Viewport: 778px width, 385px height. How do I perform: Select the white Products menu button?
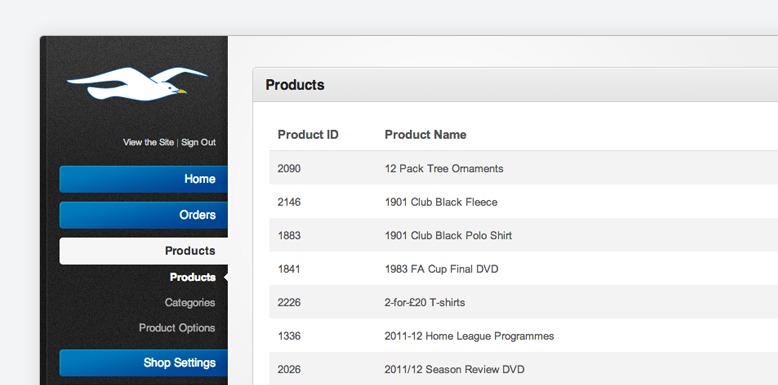(144, 251)
